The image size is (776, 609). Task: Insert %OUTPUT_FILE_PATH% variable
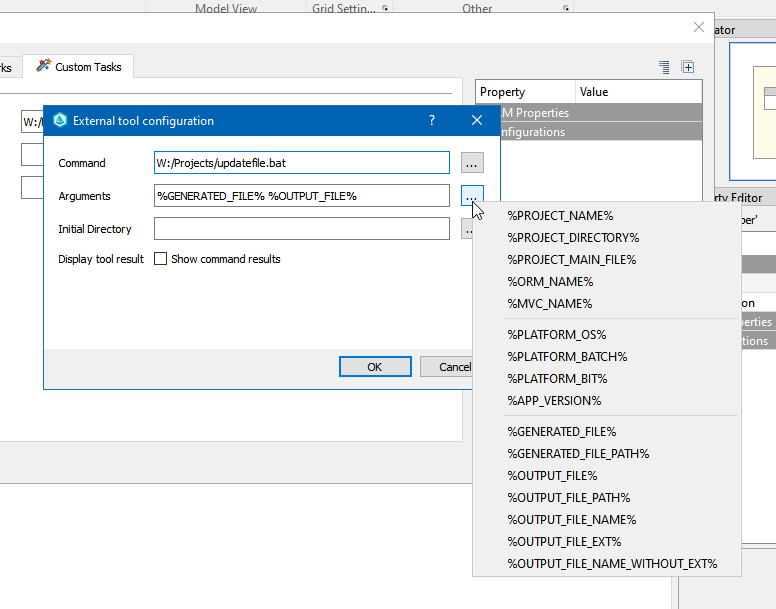pyautogui.click(x=607, y=498)
